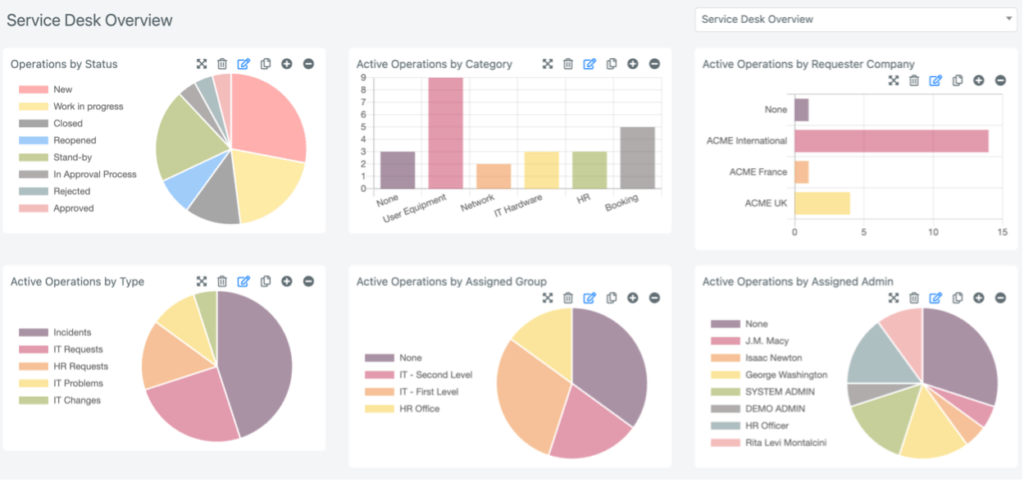
Task: Click IT Requests legend color swatch
Action: (x=33, y=349)
